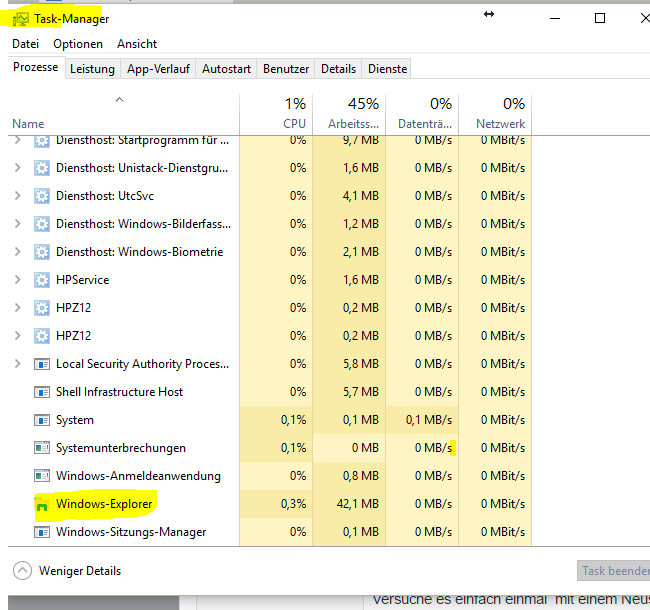Image resolution: width=650 pixels, height=610 pixels.
Task: Click the System process icon
Action: [x=42, y=420]
